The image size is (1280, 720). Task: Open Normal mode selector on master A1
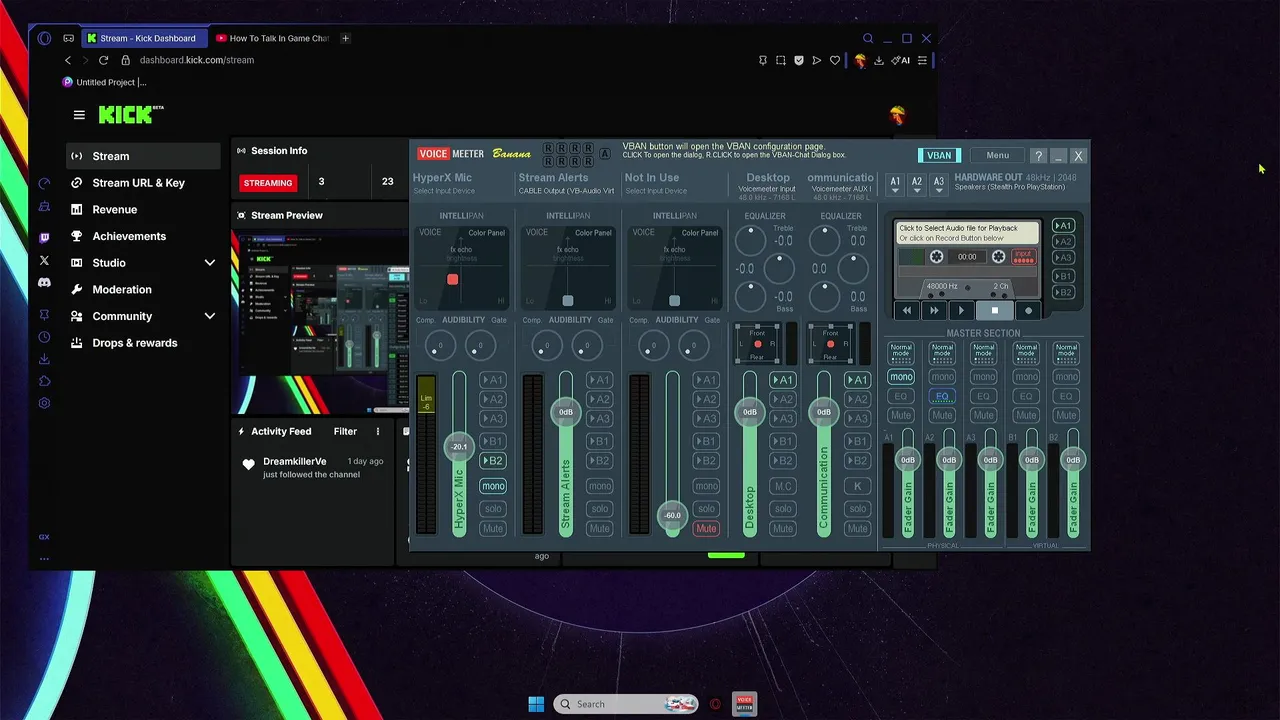pyautogui.click(x=901, y=353)
